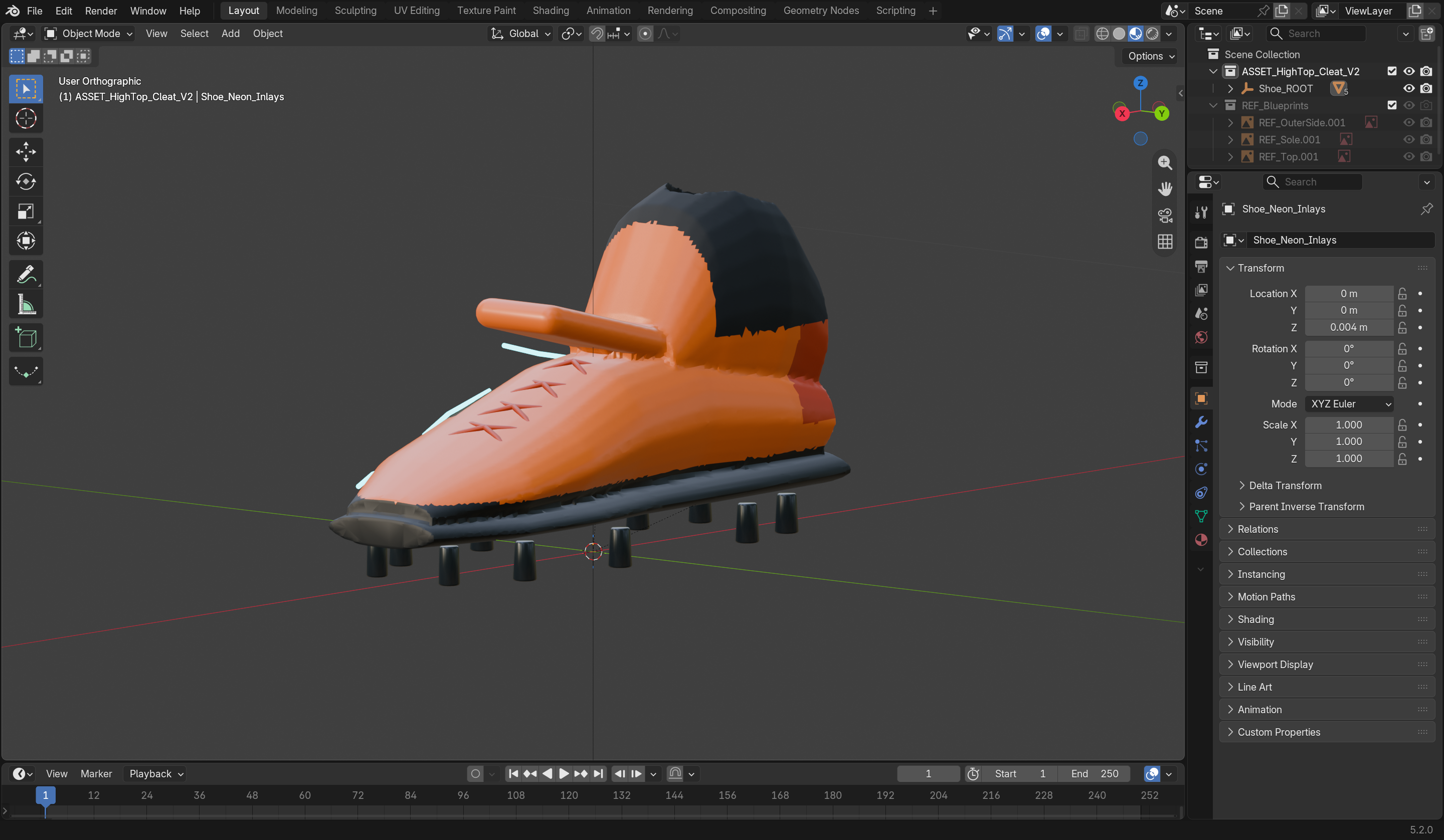Screen dimensions: 1444x840
Task: Switch perspective/orthographic with the grid gizmo
Action: [1165, 242]
